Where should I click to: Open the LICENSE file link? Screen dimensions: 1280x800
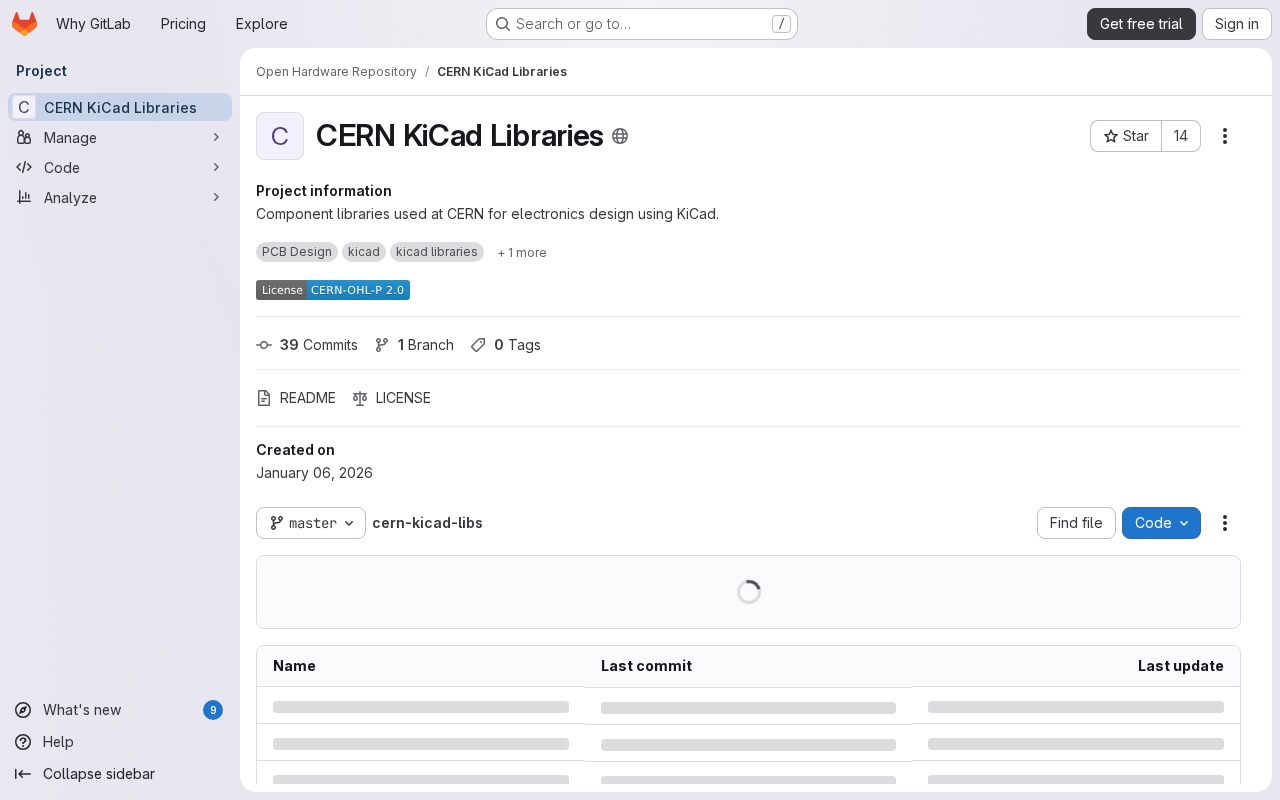click(x=391, y=398)
